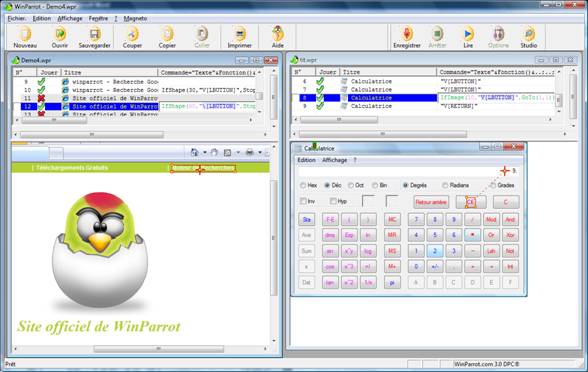Open the Aide help icon
This screenshot has height=372, width=588.
coord(278,34)
